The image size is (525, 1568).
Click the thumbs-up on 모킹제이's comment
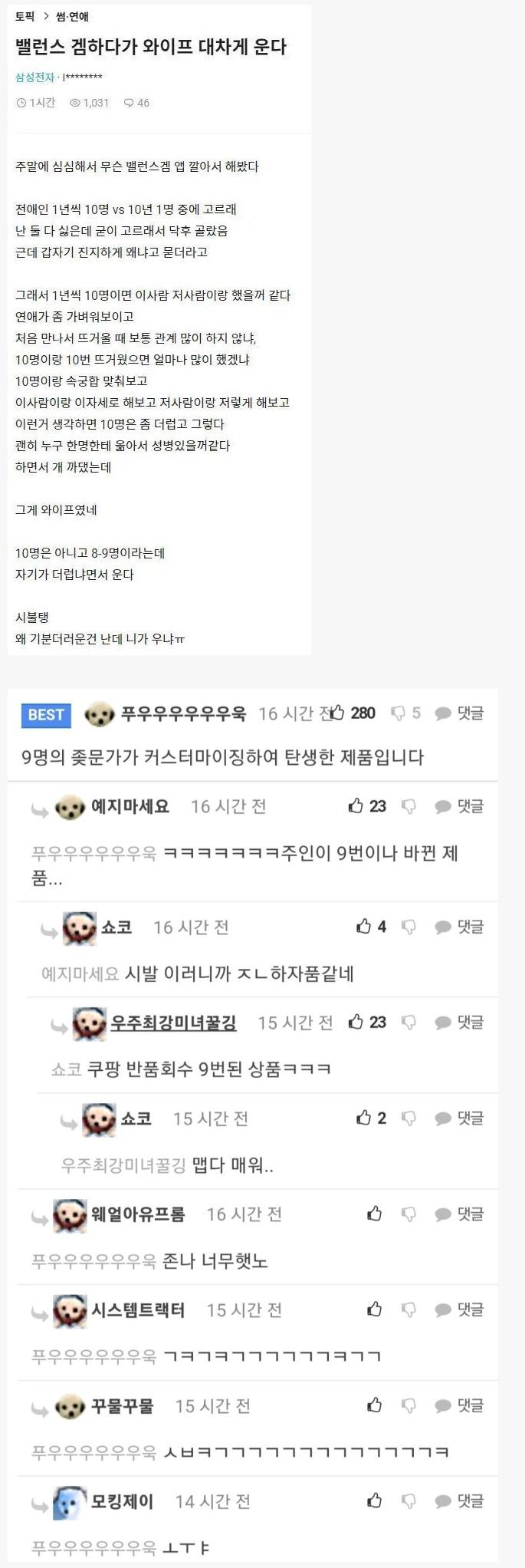(x=374, y=1500)
